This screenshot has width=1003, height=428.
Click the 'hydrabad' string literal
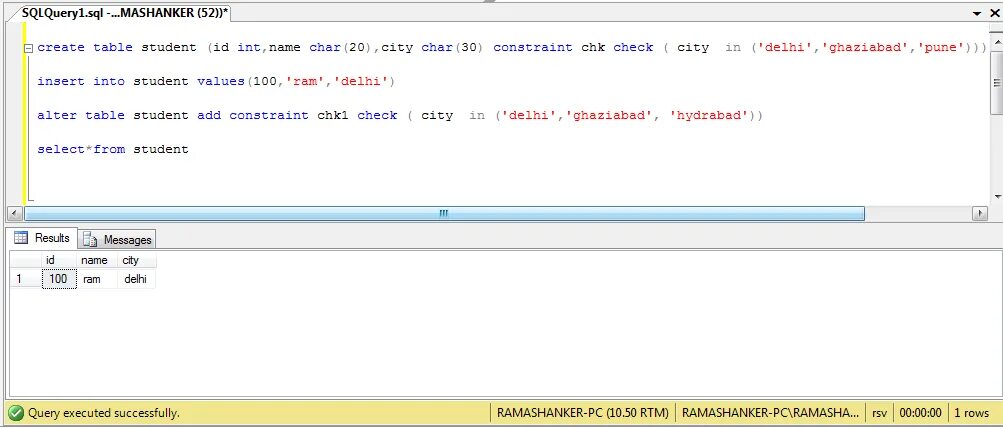(x=709, y=116)
